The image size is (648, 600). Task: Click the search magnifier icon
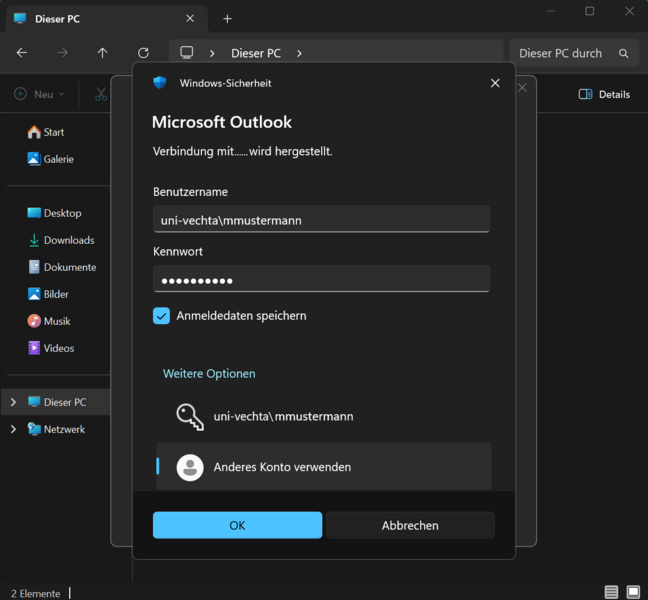623,53
